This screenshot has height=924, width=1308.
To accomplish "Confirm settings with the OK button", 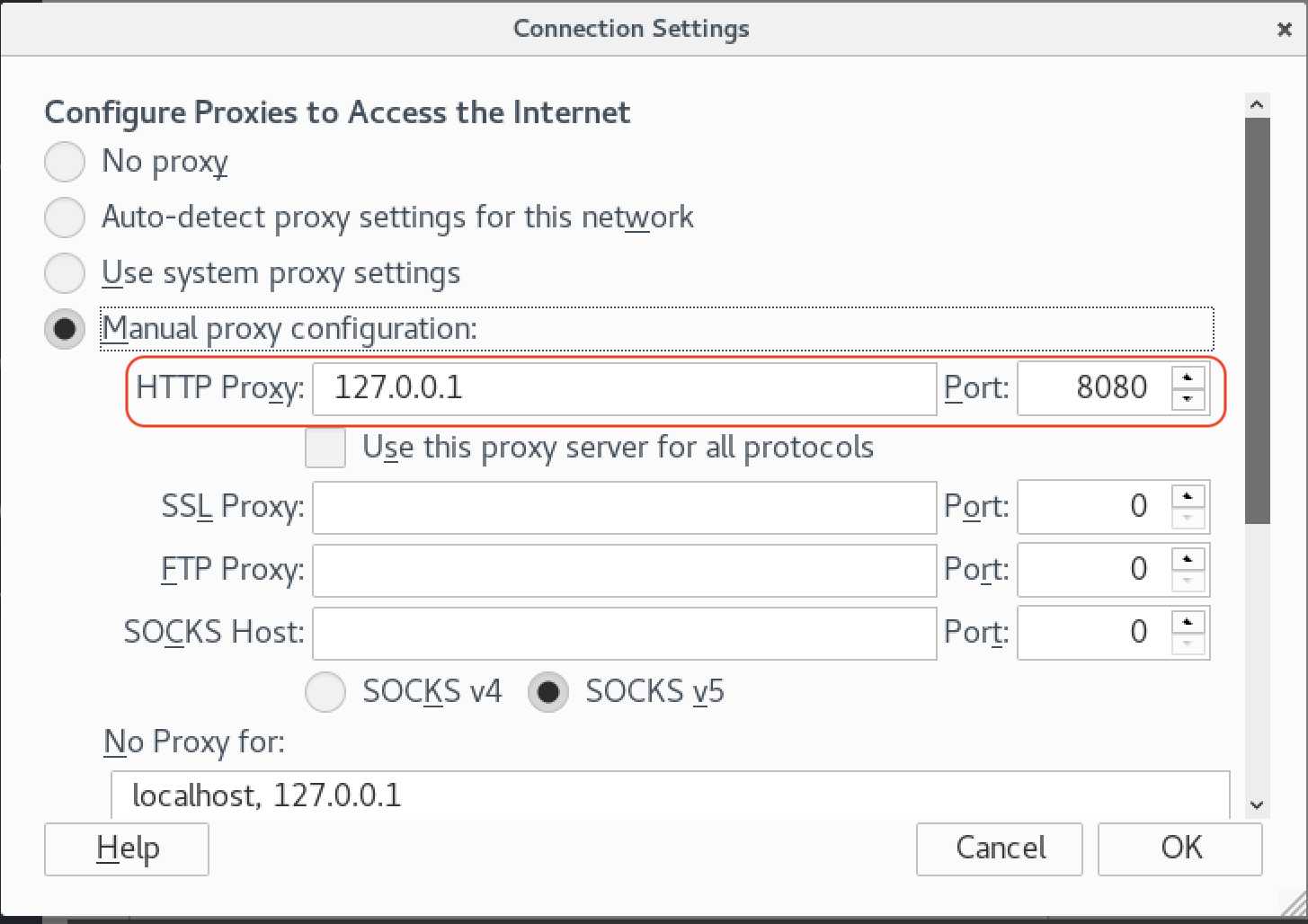I will [1179, 848].
